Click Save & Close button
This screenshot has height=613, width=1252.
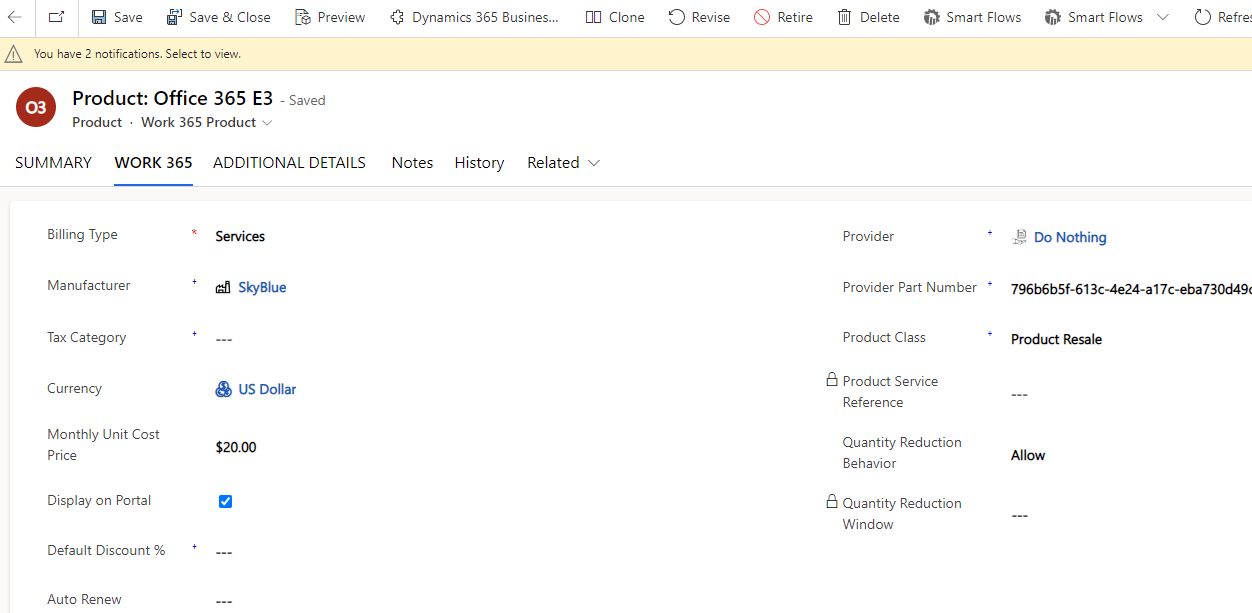click(218, 17)
